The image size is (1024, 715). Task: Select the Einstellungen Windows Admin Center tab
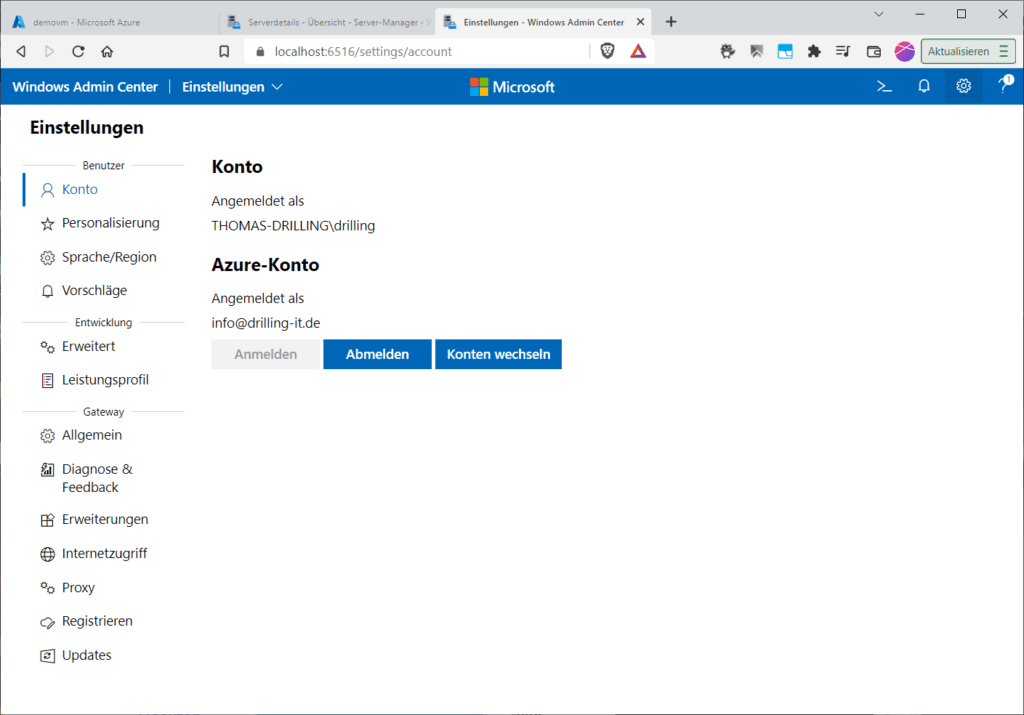click(543, 22)
